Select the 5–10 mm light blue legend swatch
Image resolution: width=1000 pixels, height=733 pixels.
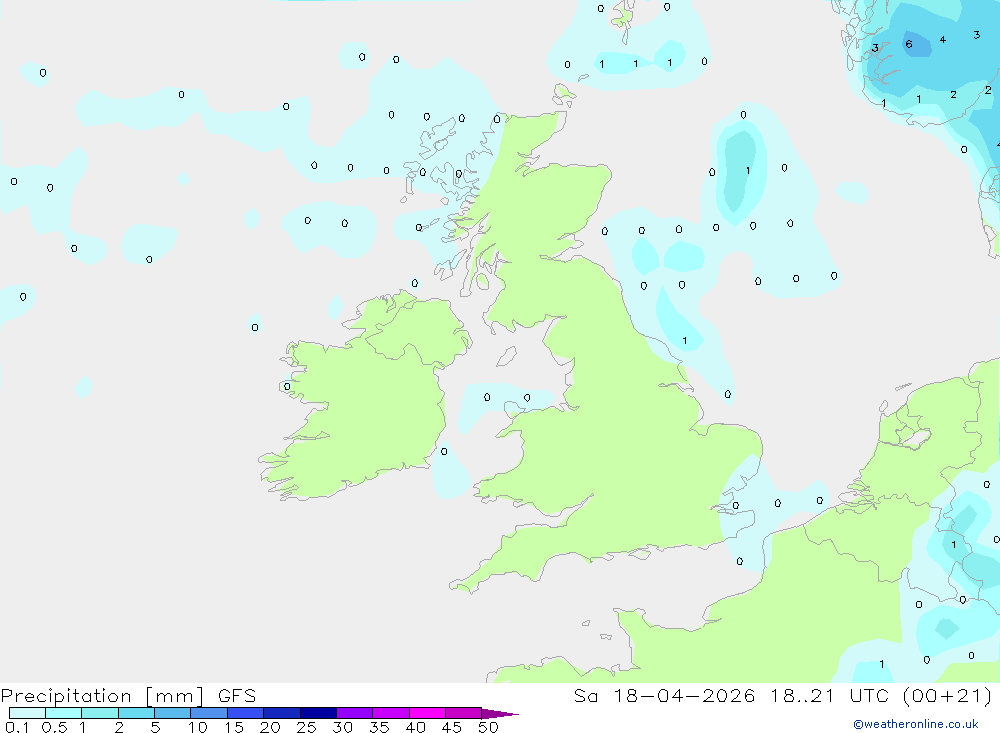172,713
